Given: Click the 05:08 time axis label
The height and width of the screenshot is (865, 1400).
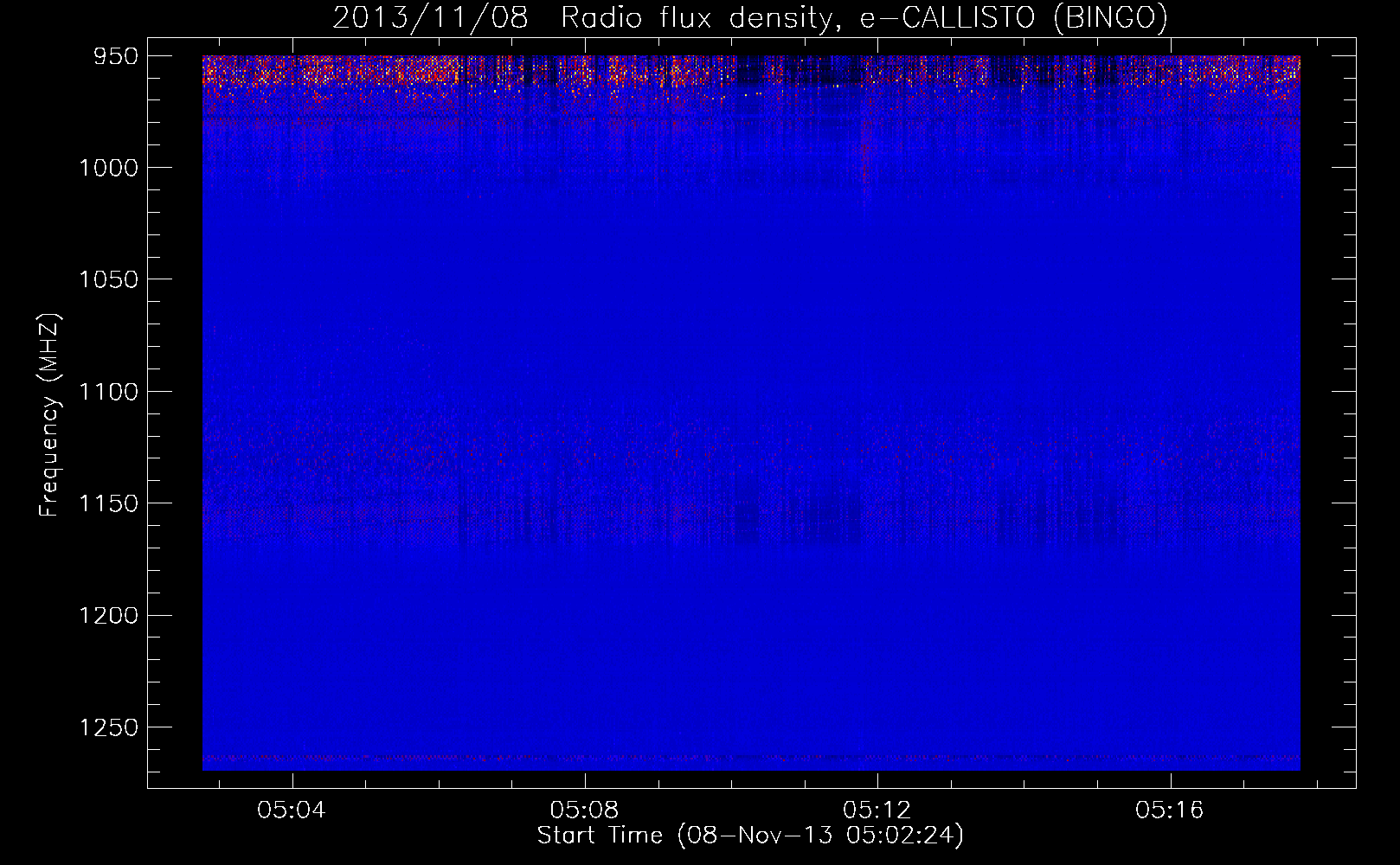Looking at the screenshot, I should tap(584, 810).
